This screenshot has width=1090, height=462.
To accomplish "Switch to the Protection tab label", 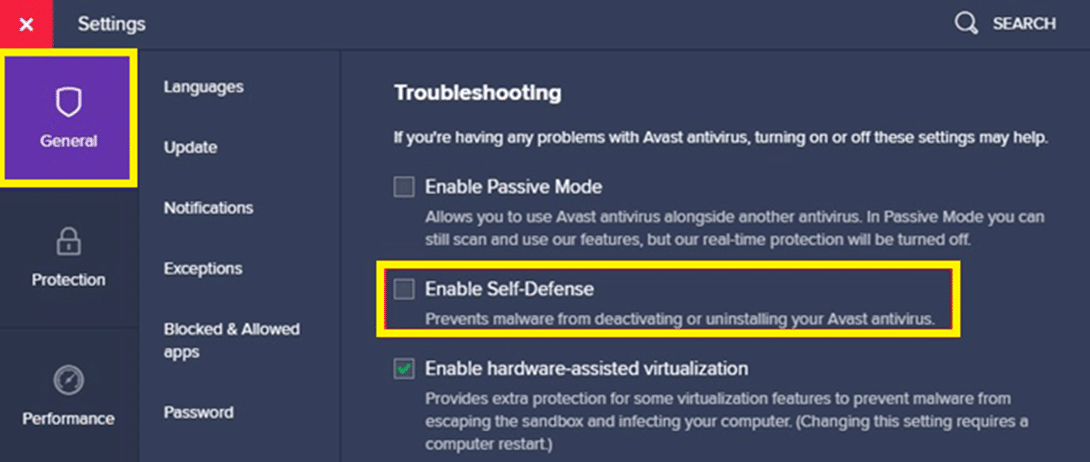I will 68,279.
